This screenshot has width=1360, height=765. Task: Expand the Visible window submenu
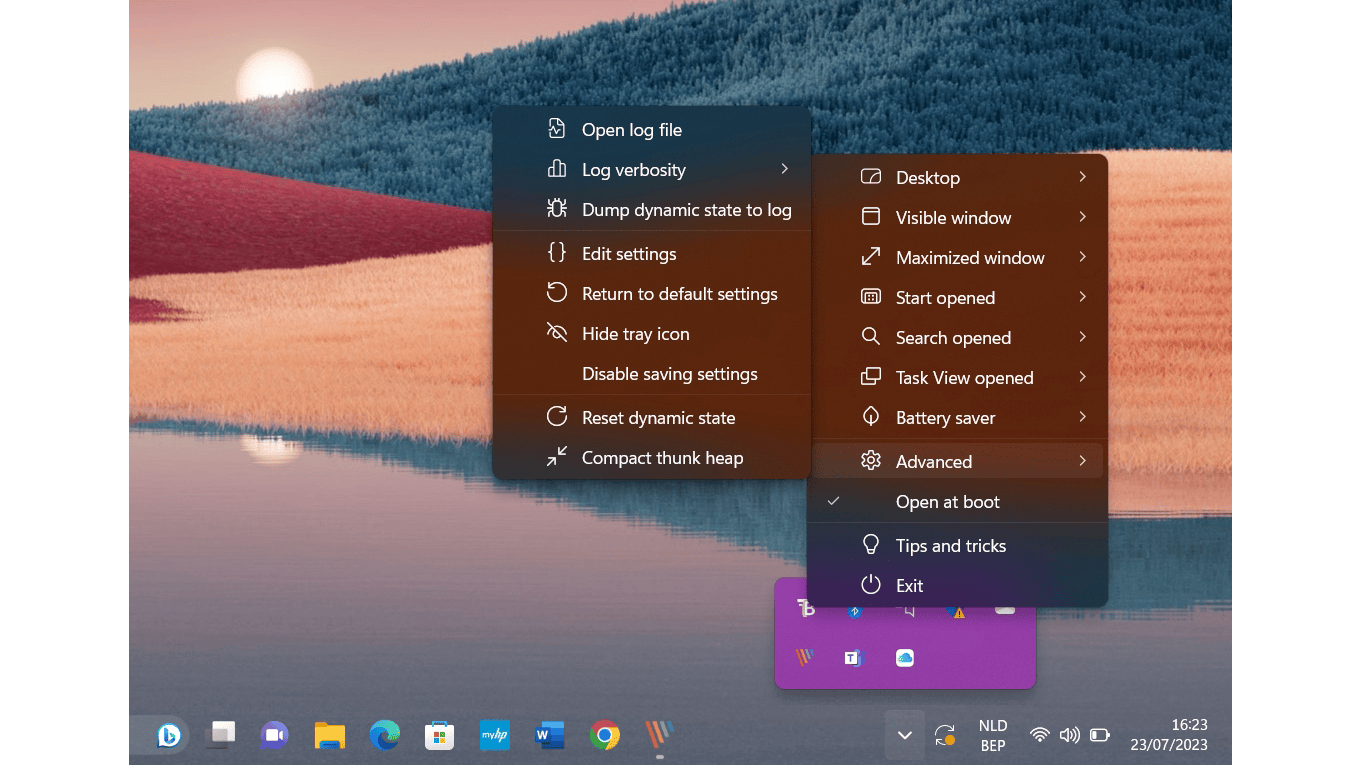click(x=957, y=218)
